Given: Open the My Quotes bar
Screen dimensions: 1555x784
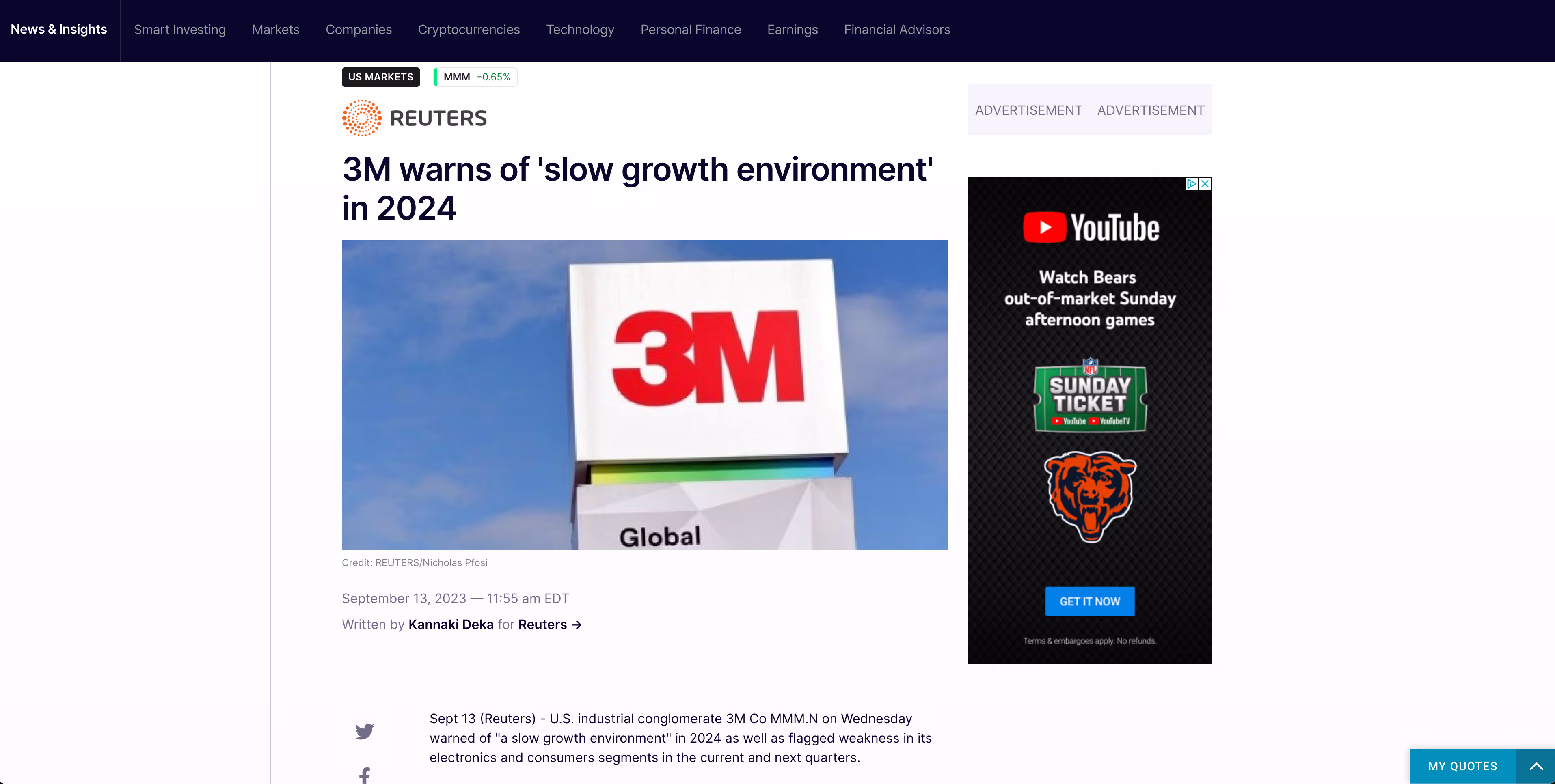Looking at the screenshot, I should click(x=1463, y=767).
